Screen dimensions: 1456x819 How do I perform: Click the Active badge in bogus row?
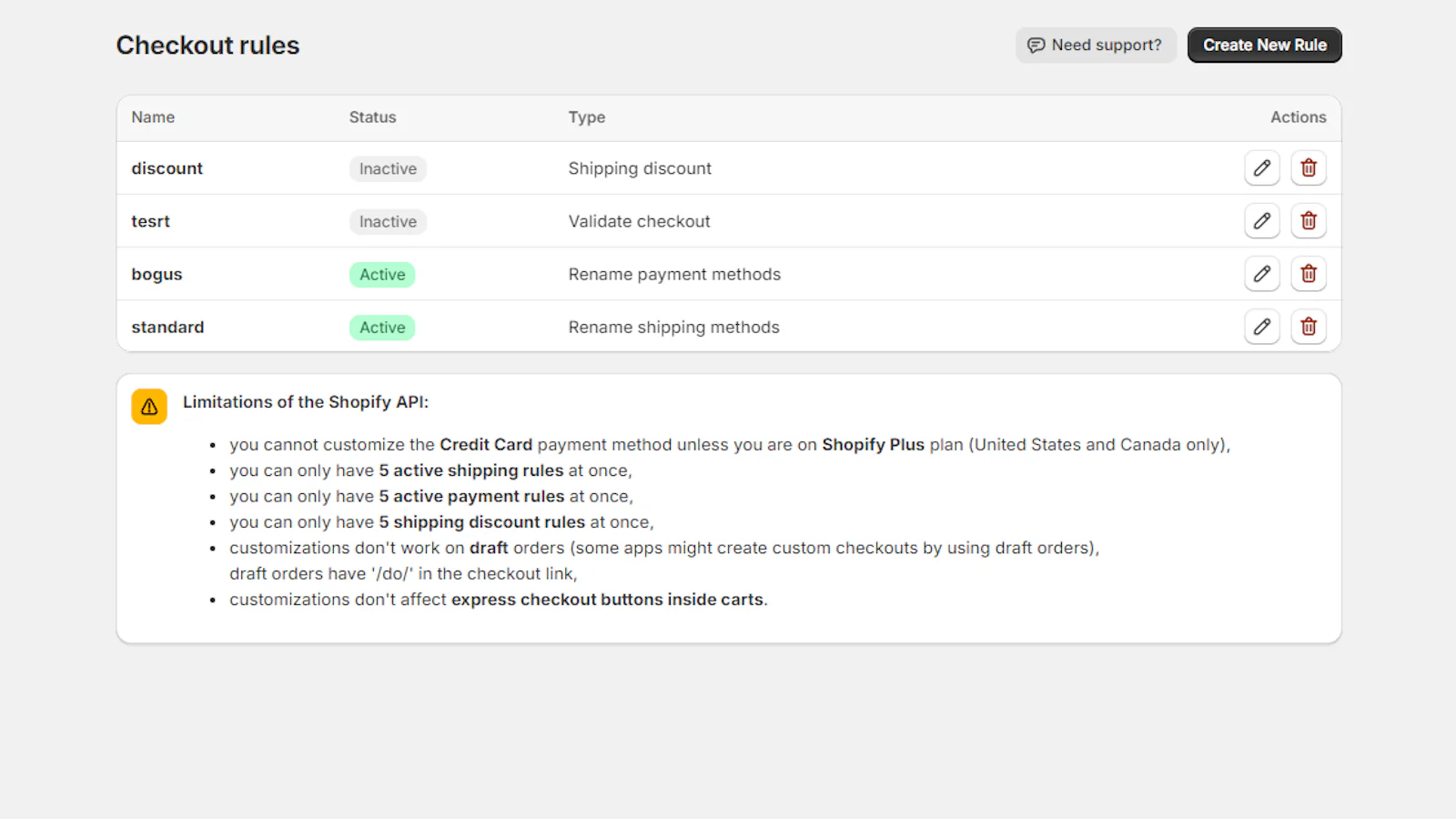382,274
